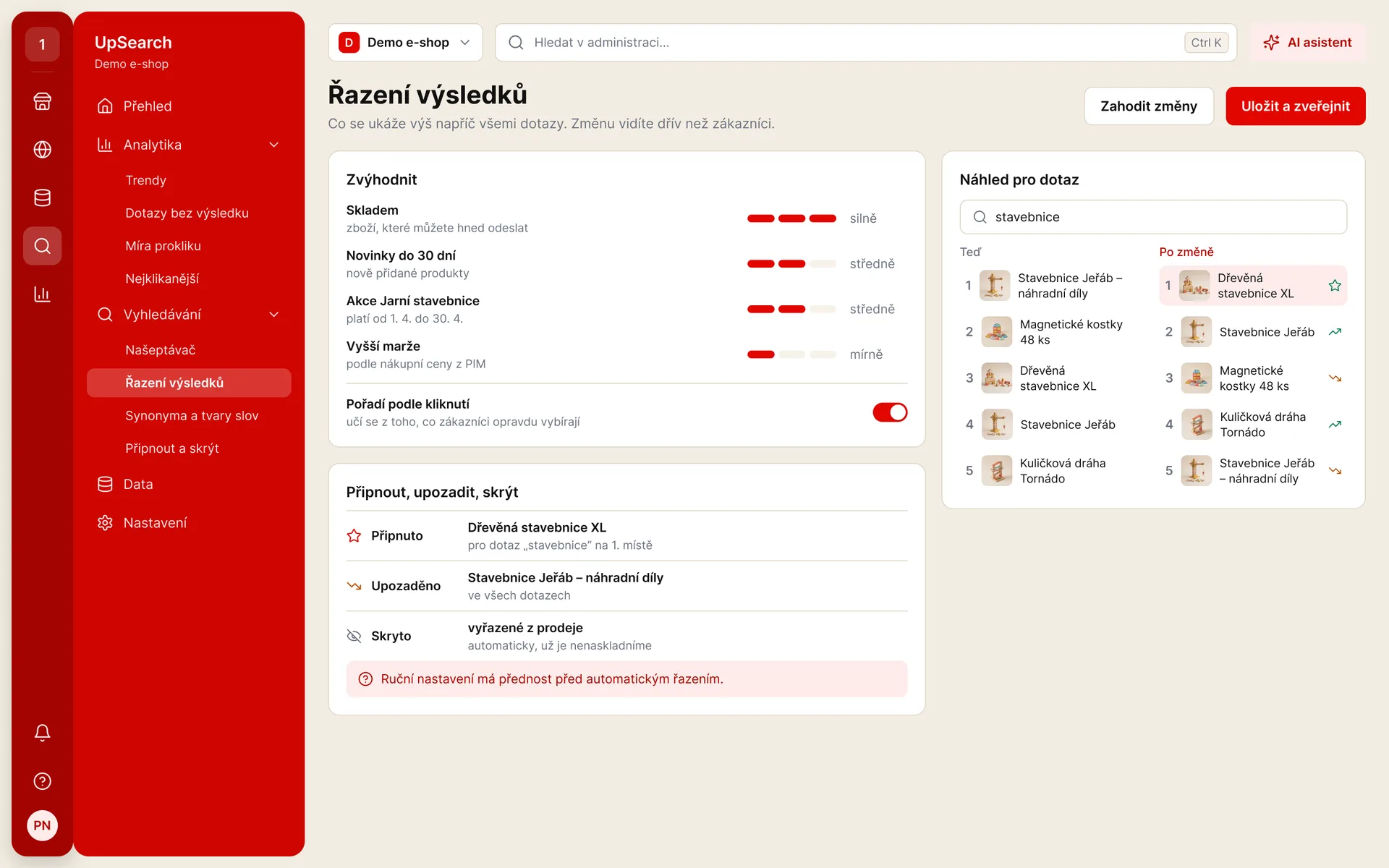Toggle Pořadí podle kliknutí switch
Viewport: 1389px width, 868px height.
(x=890, y=412)
